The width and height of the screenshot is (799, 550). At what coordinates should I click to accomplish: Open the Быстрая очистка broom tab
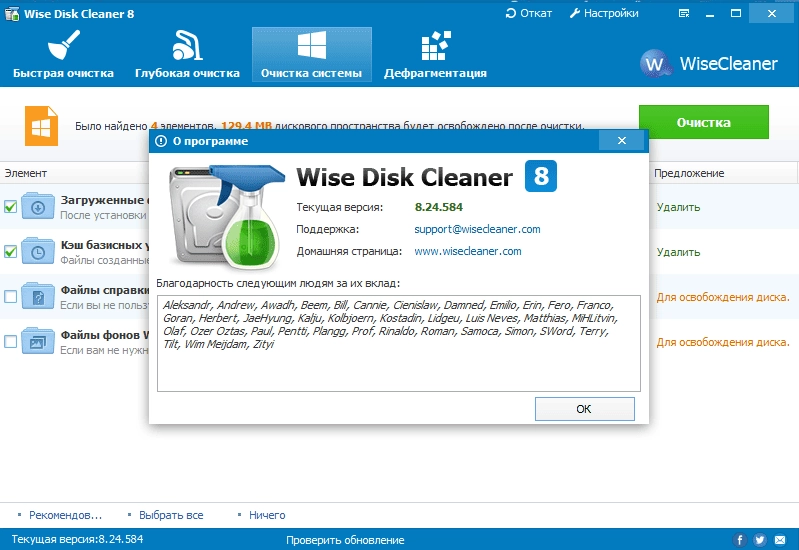coord(63,55)
